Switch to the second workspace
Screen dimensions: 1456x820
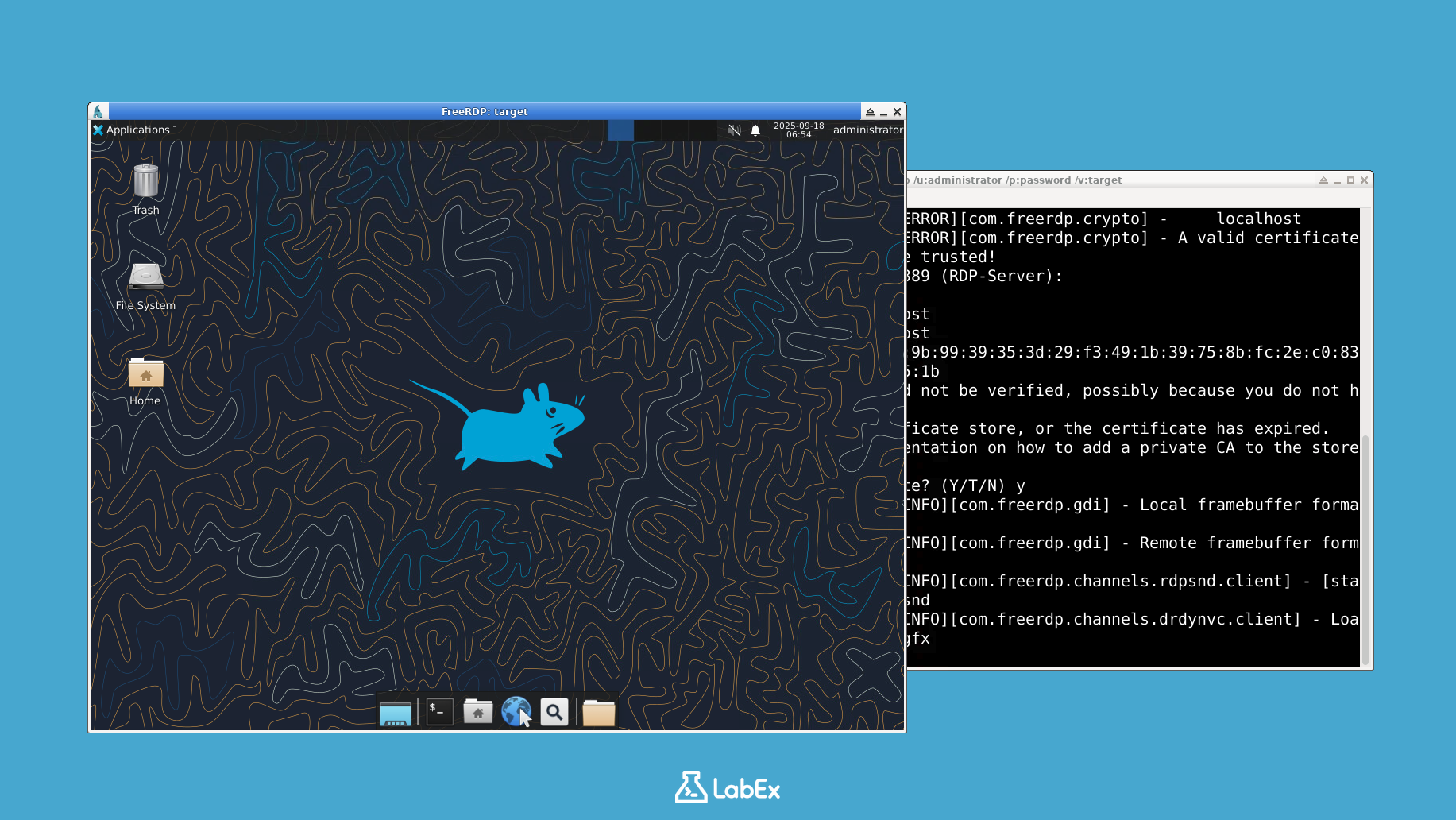(x=647, y=130)
